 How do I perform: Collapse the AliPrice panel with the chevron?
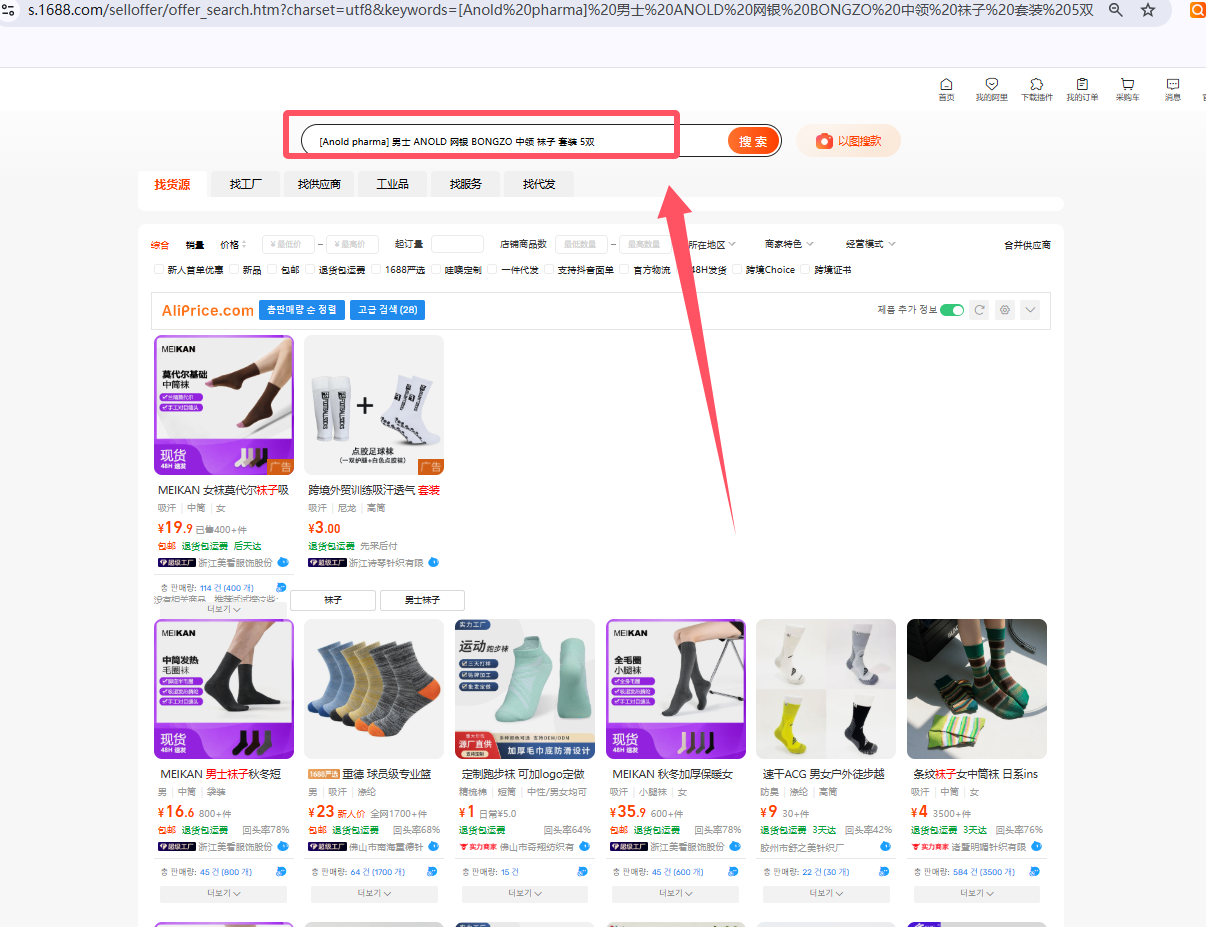click(x=1030, y=310)
